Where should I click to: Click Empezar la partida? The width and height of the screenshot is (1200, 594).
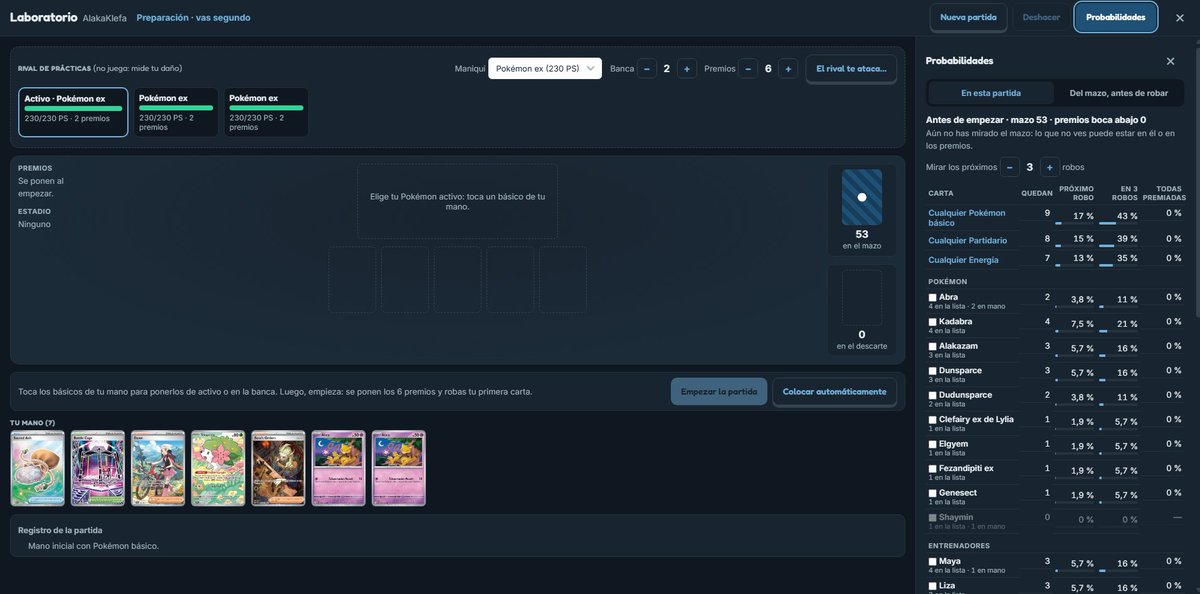(x=719, y=391)
